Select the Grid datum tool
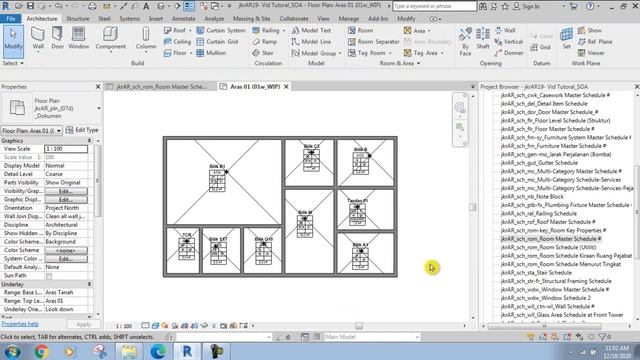 click(x=540, y=47)
